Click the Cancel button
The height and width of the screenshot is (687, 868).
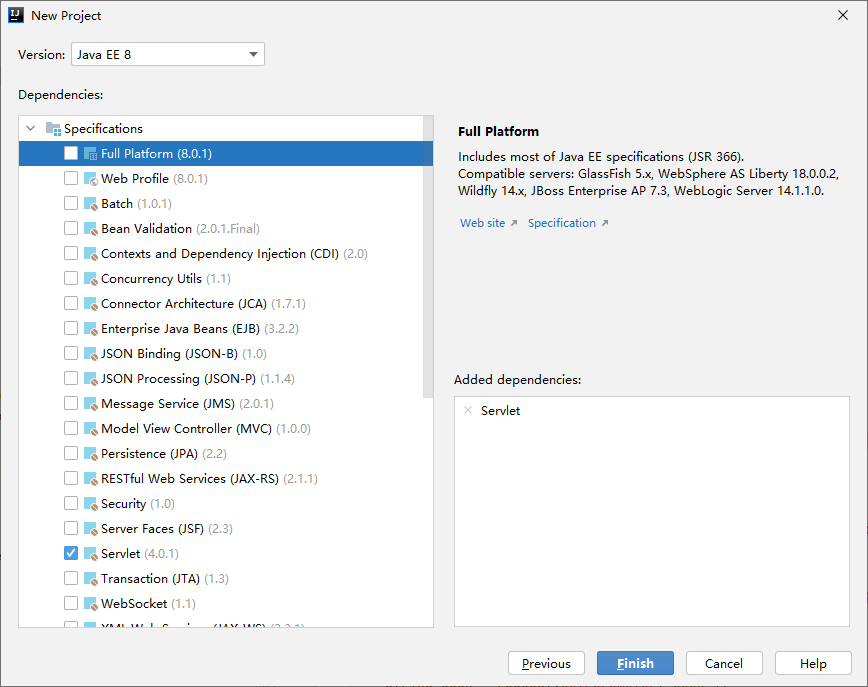pyautogui.click(x=724, y=663)
